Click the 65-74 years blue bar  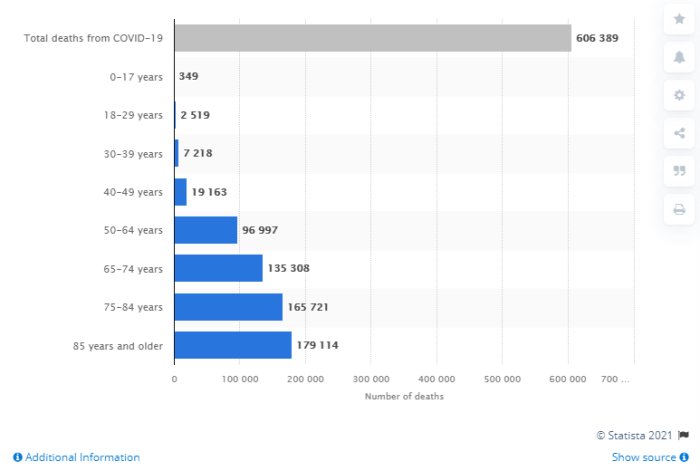click(x=219, y=268)
